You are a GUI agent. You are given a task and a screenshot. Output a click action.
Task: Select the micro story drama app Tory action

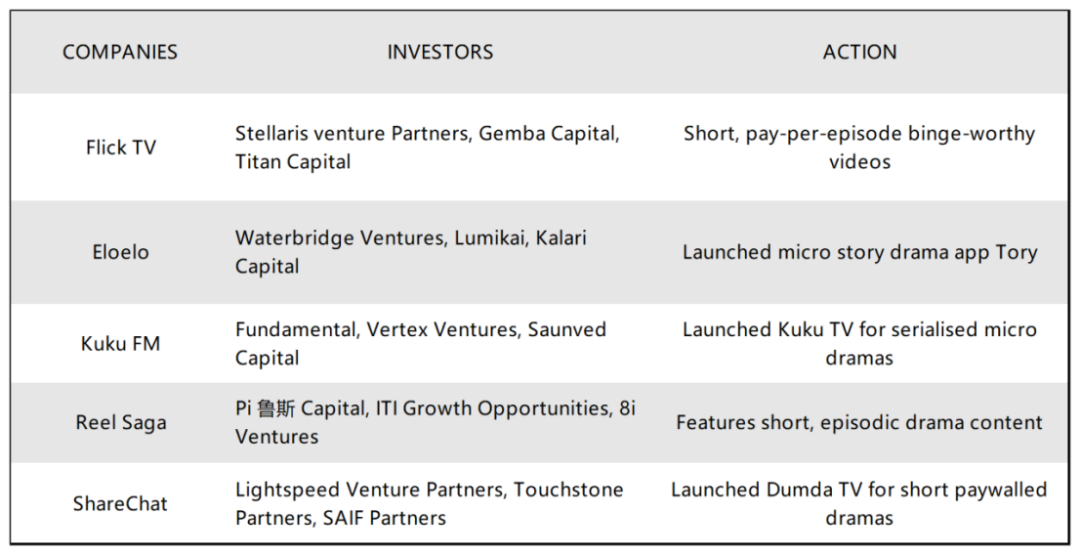click(859, 252)
